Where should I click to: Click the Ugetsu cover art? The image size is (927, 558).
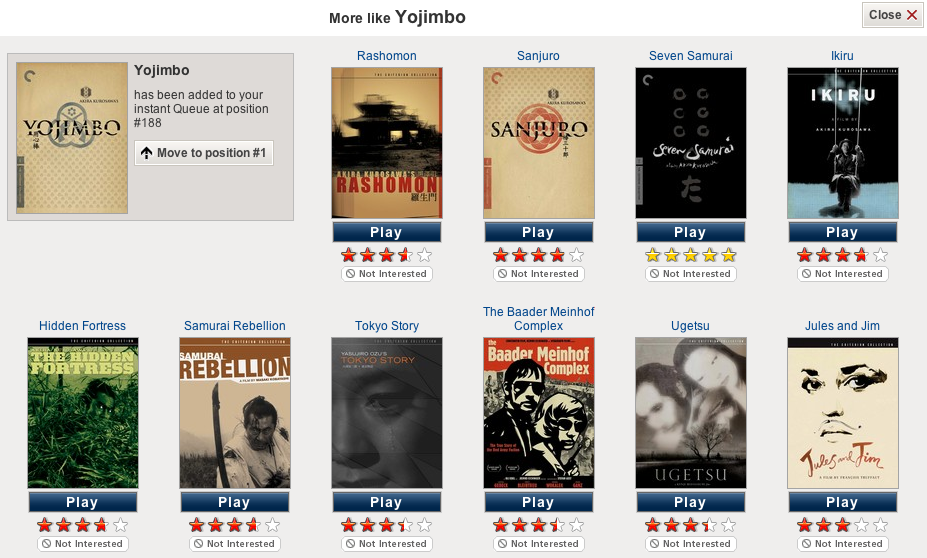691,413
